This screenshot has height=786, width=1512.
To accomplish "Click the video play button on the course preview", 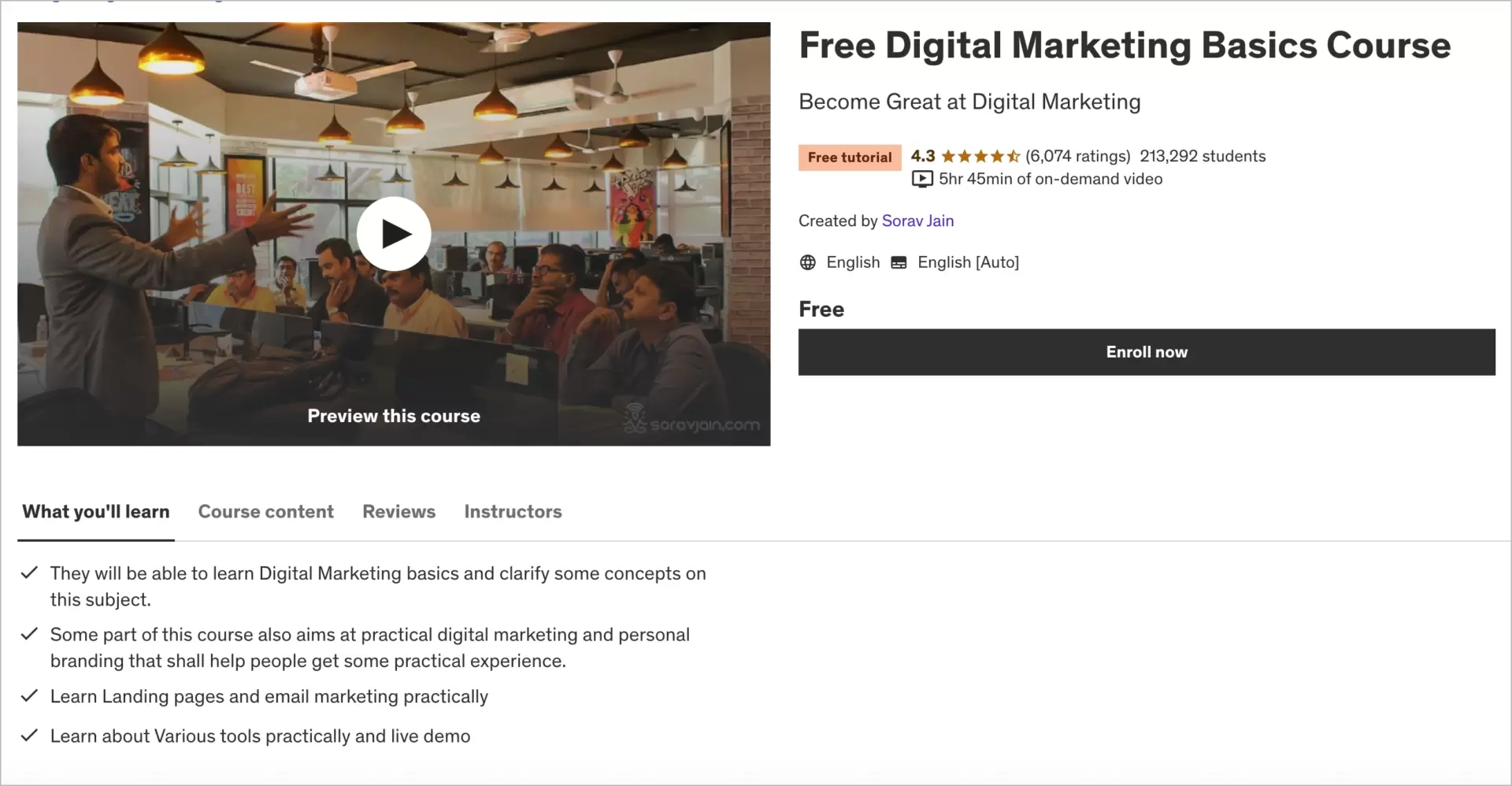I will (394, 233).
